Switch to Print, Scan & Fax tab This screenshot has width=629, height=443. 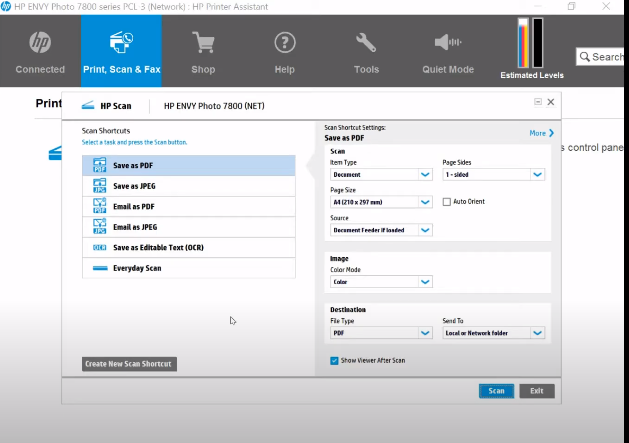(x=121, y=50)
